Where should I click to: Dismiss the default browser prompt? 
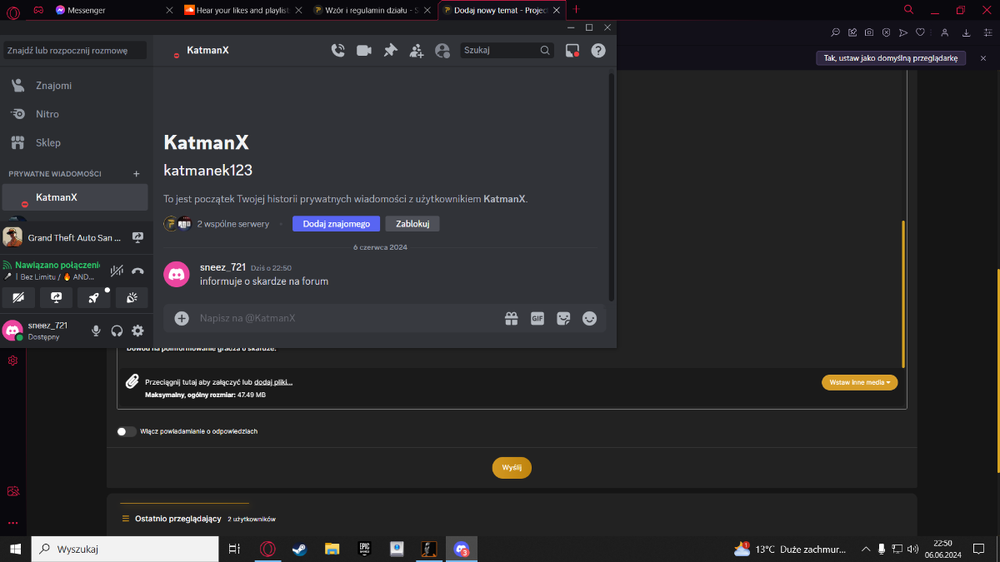[983, 58]
